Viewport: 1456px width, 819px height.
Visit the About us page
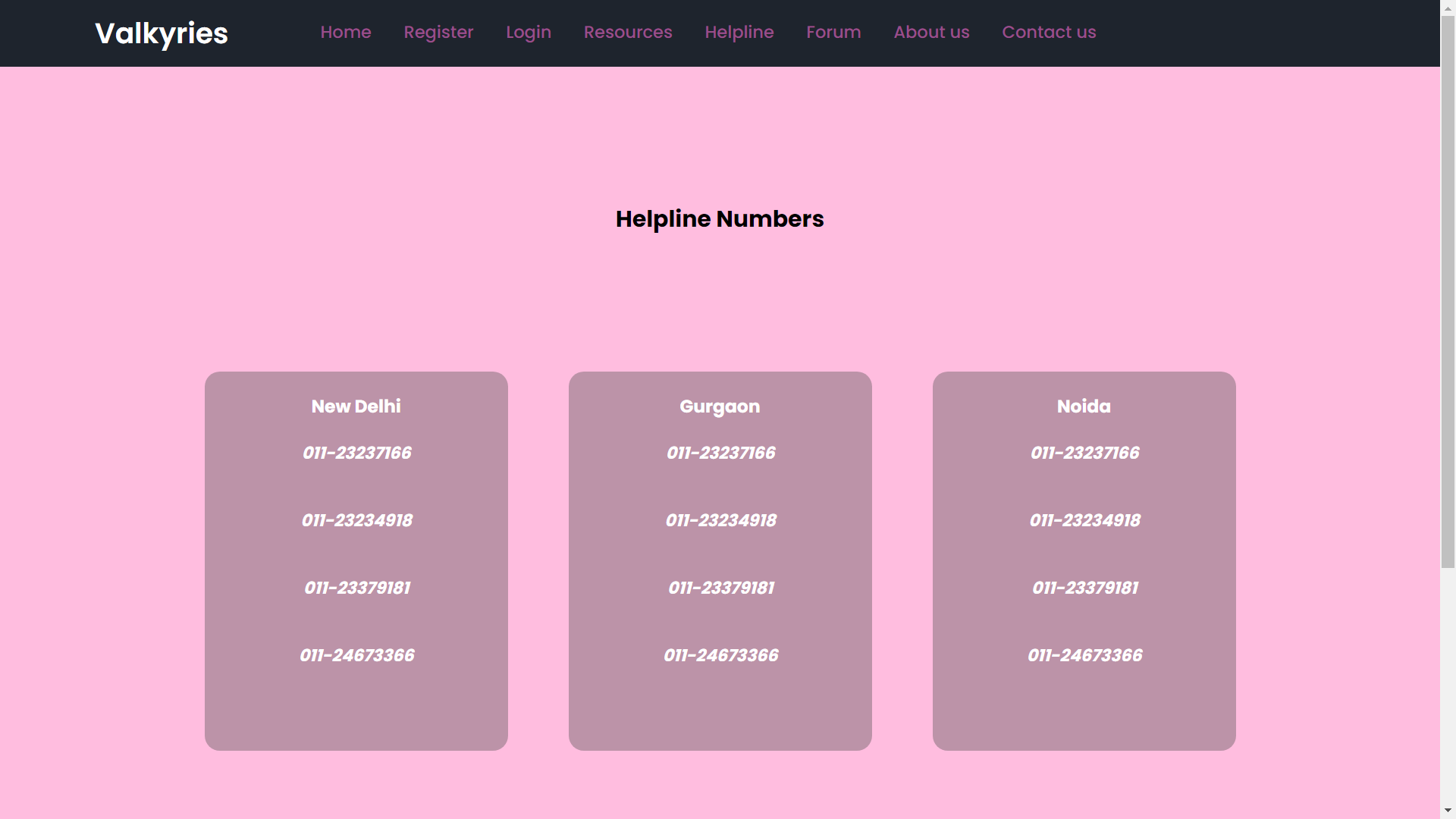tap(931, 32)
